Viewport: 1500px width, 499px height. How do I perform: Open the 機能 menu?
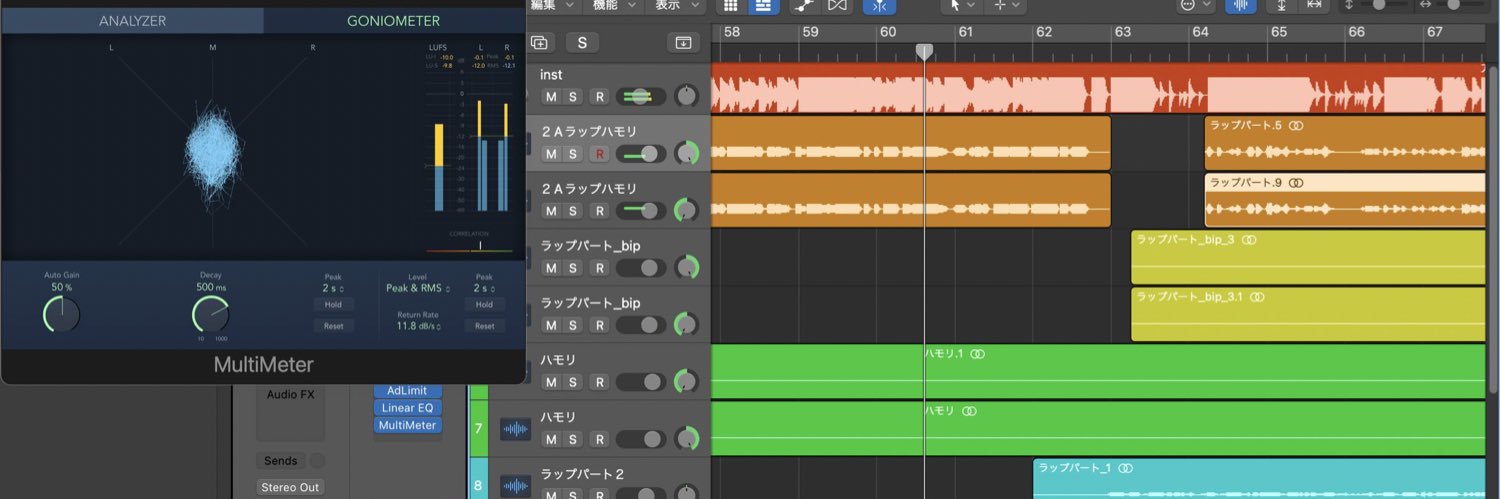pyautogui.click(x=615, y=6)
